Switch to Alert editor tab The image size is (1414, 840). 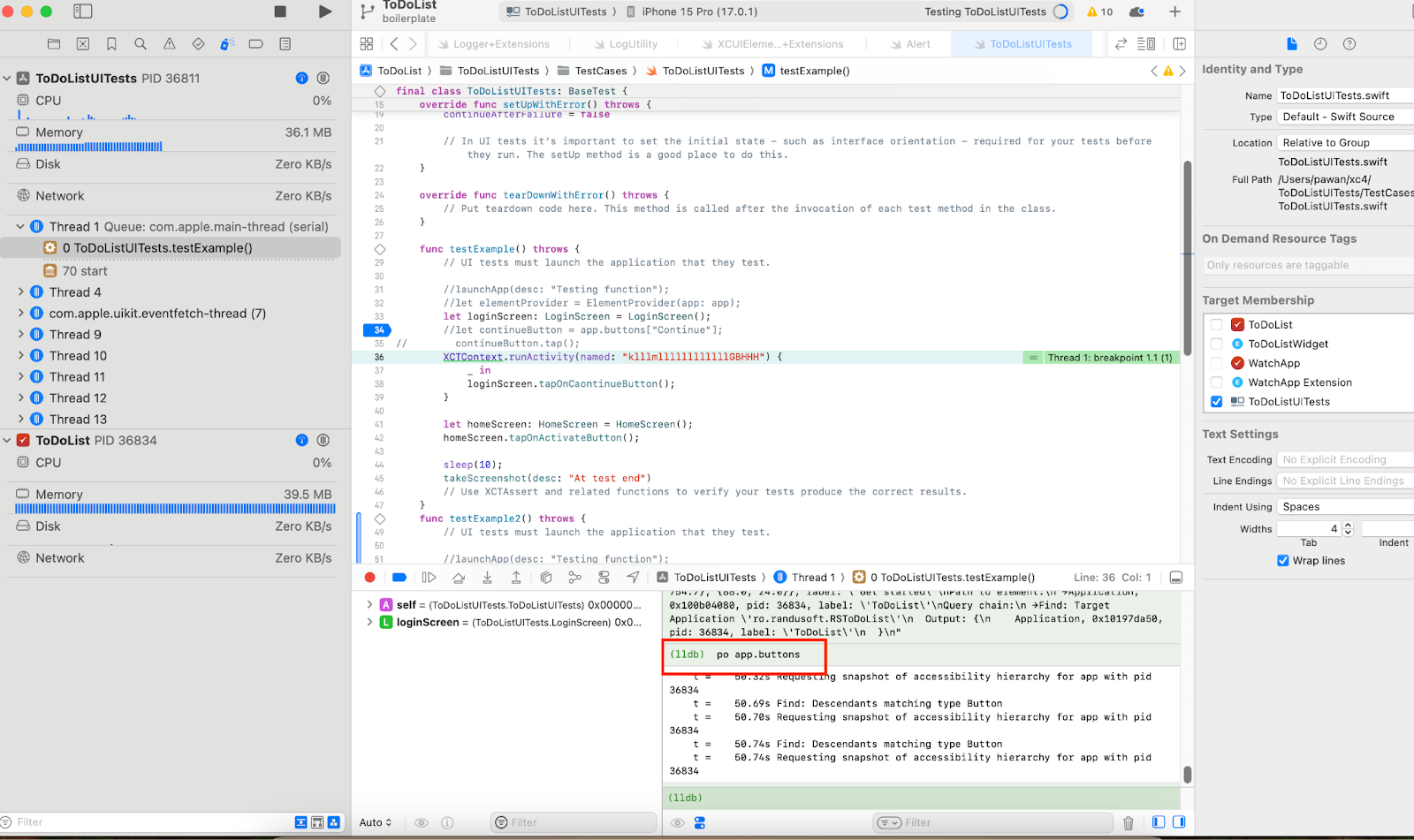click(x=910, y=44)
